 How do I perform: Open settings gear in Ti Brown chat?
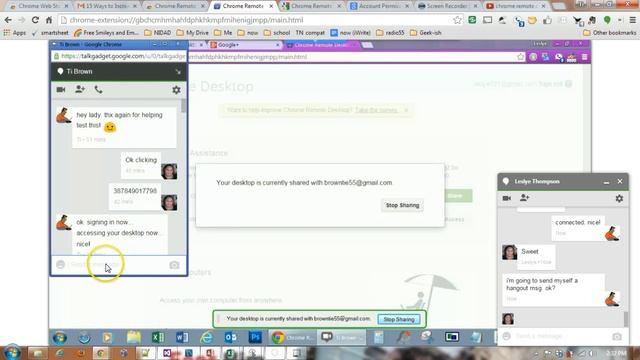pos(176,90)
